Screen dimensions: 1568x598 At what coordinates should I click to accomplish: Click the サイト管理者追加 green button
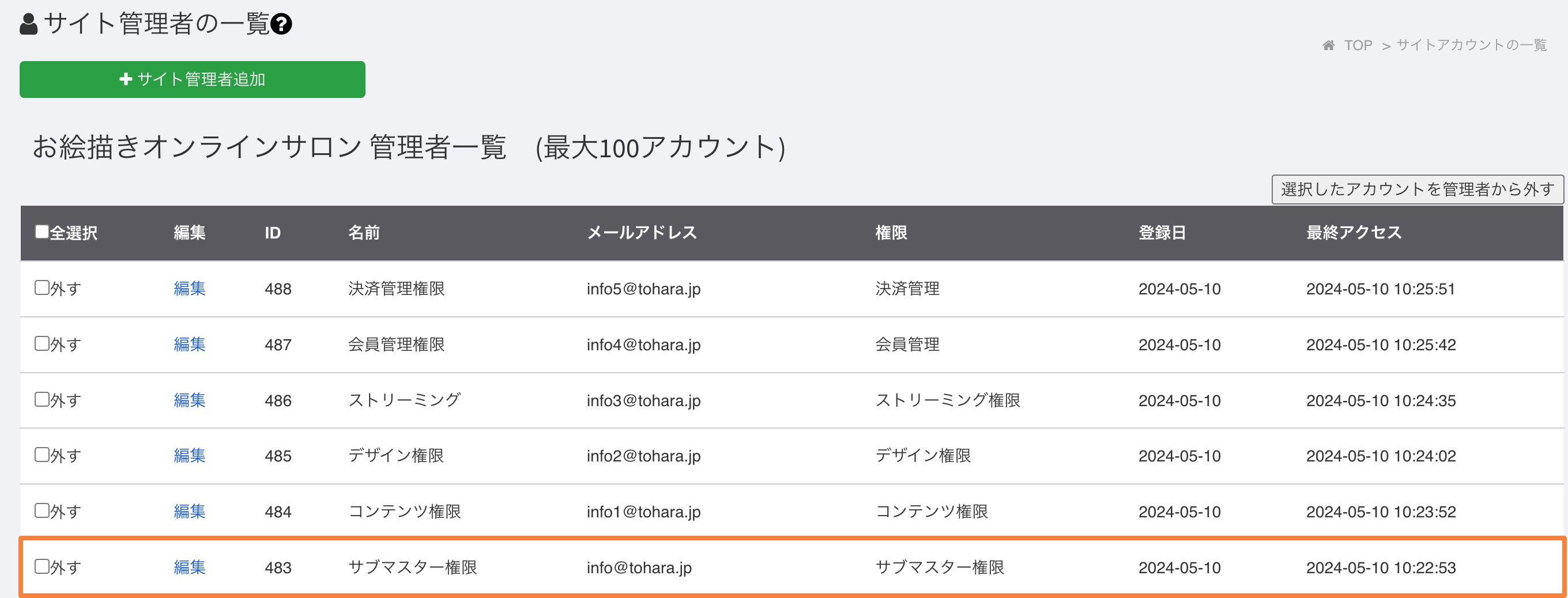point(193,80)
